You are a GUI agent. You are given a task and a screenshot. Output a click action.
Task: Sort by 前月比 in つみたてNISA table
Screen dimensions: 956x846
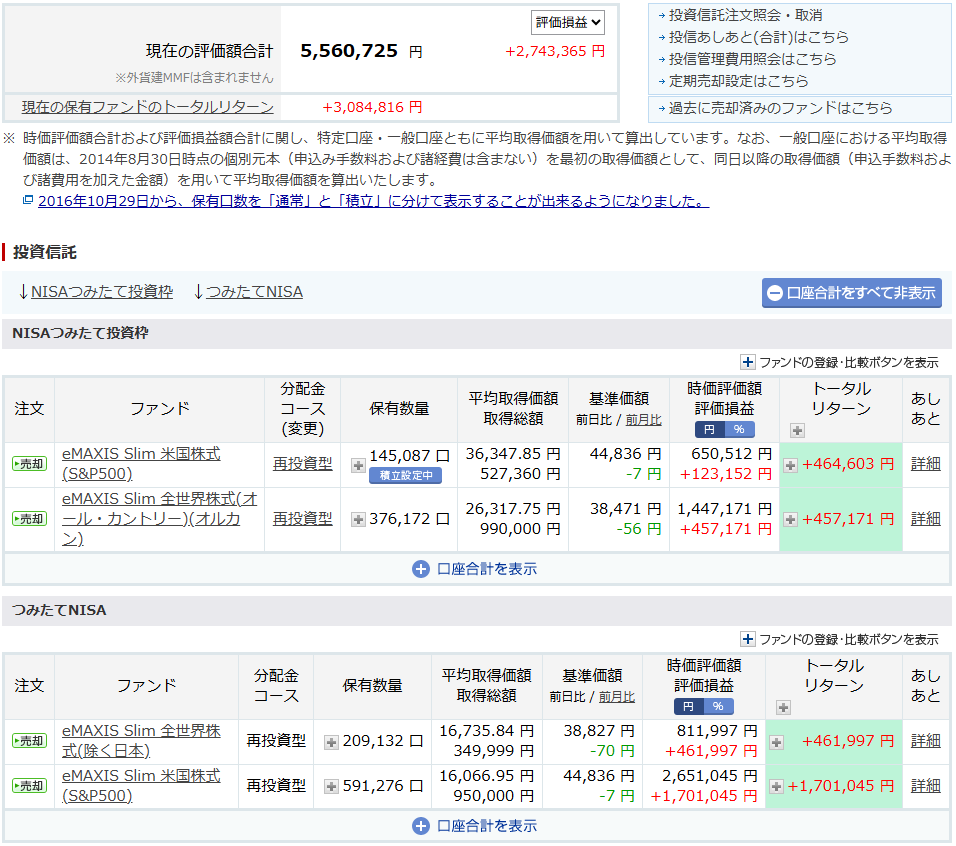[616, 697]
